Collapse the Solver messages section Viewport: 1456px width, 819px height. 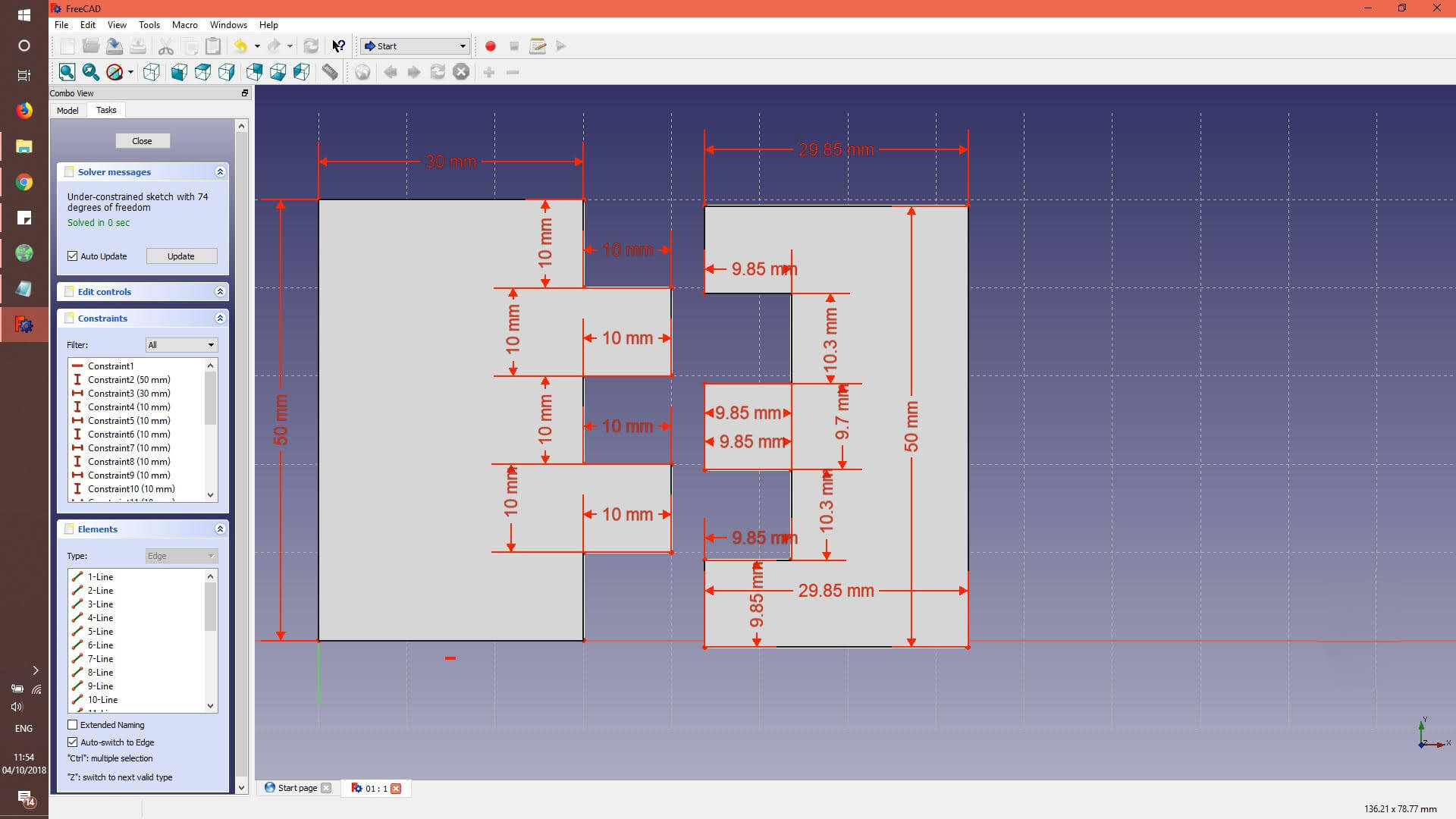pos(220,172)
